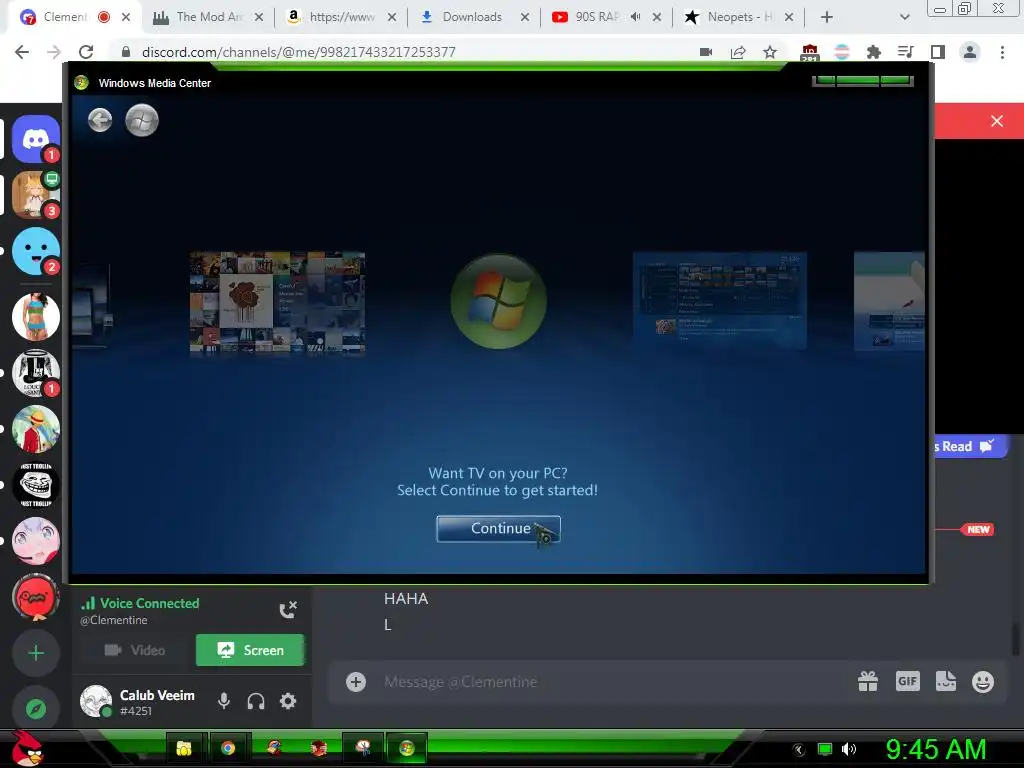The height and width of the screenshot is (768, 1024).
Task: Click the volume speaker tray icon
Action: pyautogui.click(x=848, y=749)
